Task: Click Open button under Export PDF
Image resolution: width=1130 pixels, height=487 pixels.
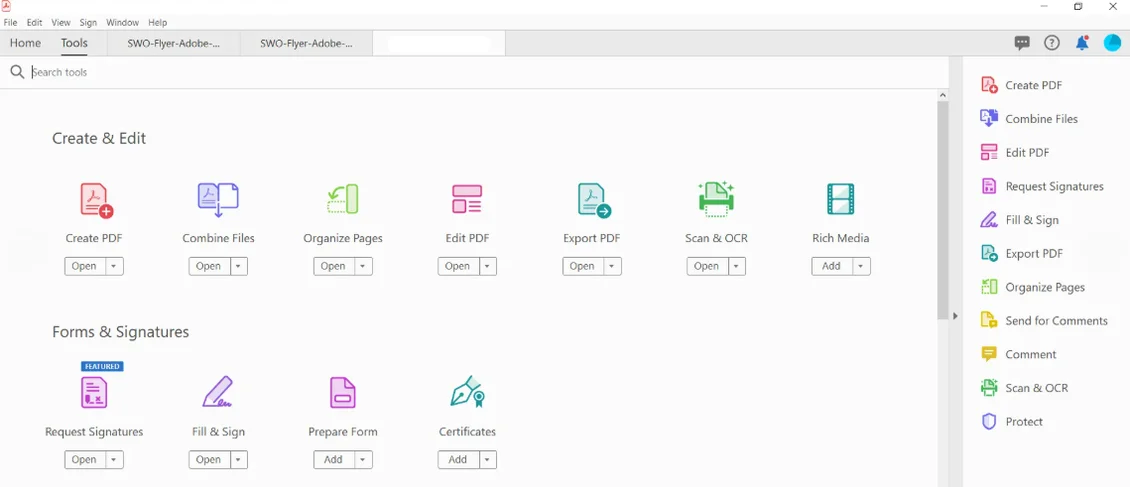Action: pyautogui.click(x=582, y=266)
